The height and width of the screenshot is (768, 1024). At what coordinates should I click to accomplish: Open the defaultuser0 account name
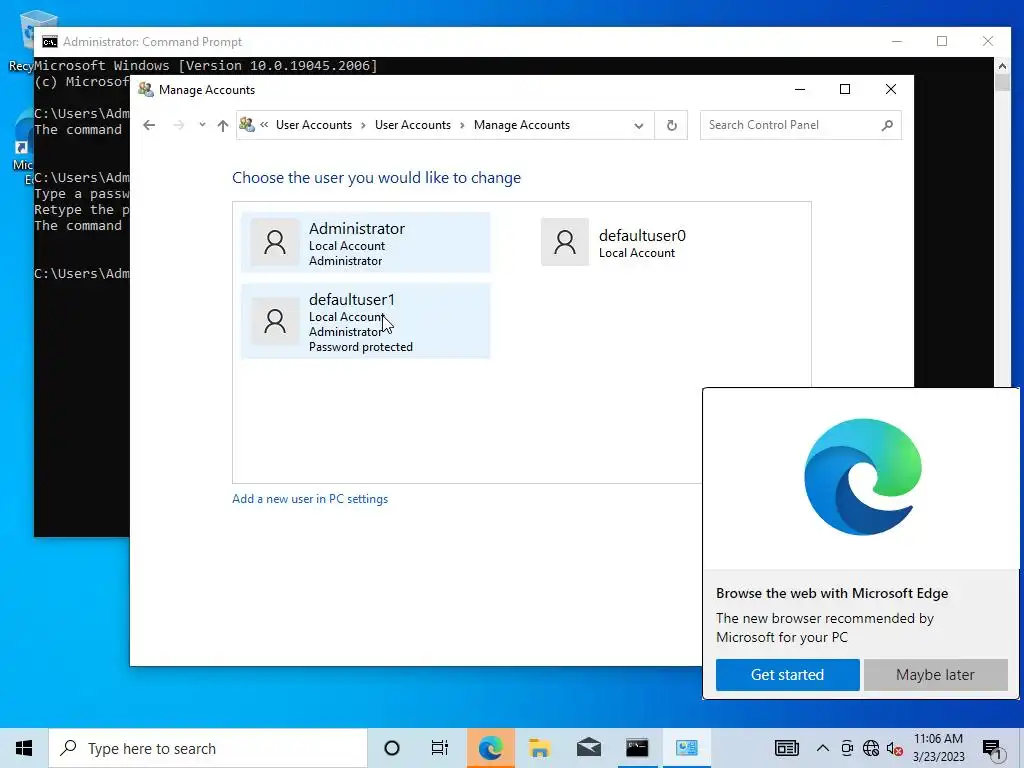tap(642, 236)
